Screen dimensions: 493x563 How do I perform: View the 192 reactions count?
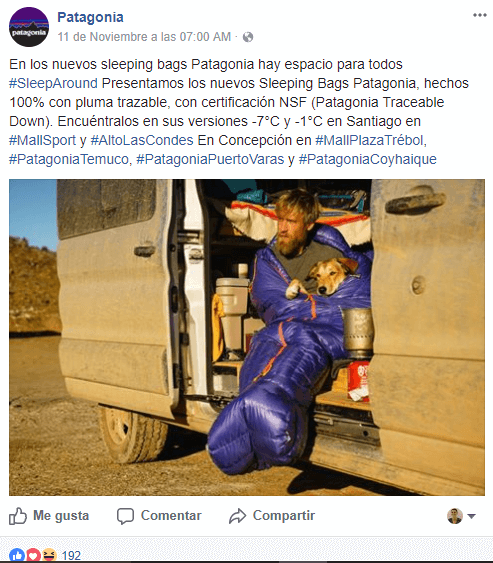coord(71,555)
